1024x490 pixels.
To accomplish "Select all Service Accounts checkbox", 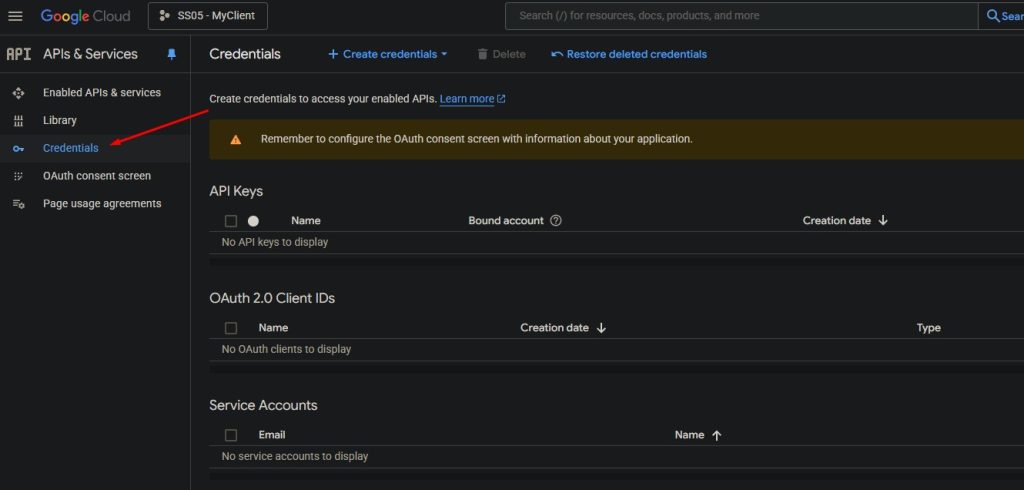I will point(231,435).
